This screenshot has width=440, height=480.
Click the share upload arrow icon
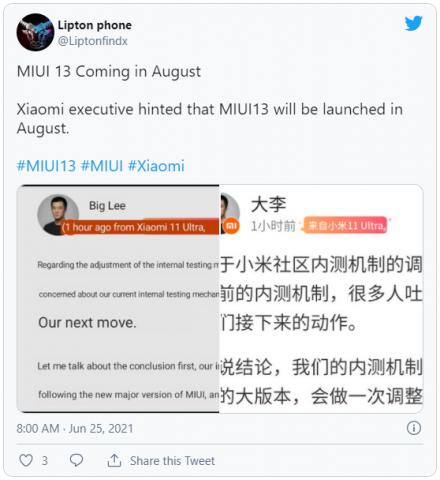pyautogui.click(x=114, y=460)
